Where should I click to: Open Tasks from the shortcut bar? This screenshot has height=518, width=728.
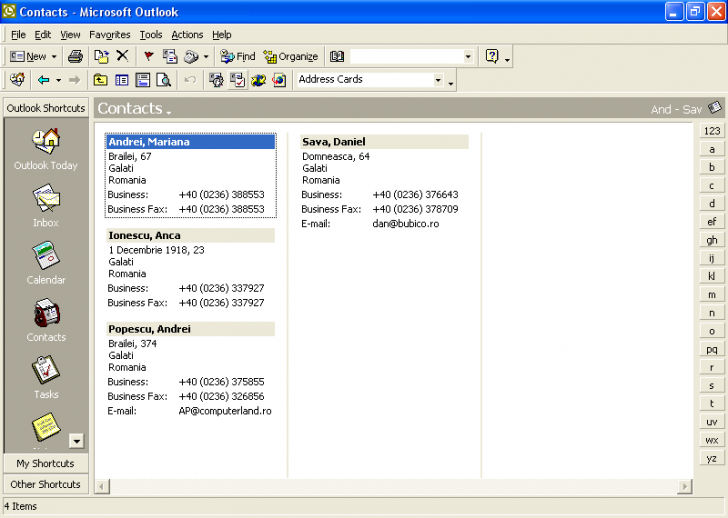click(46, 377)
